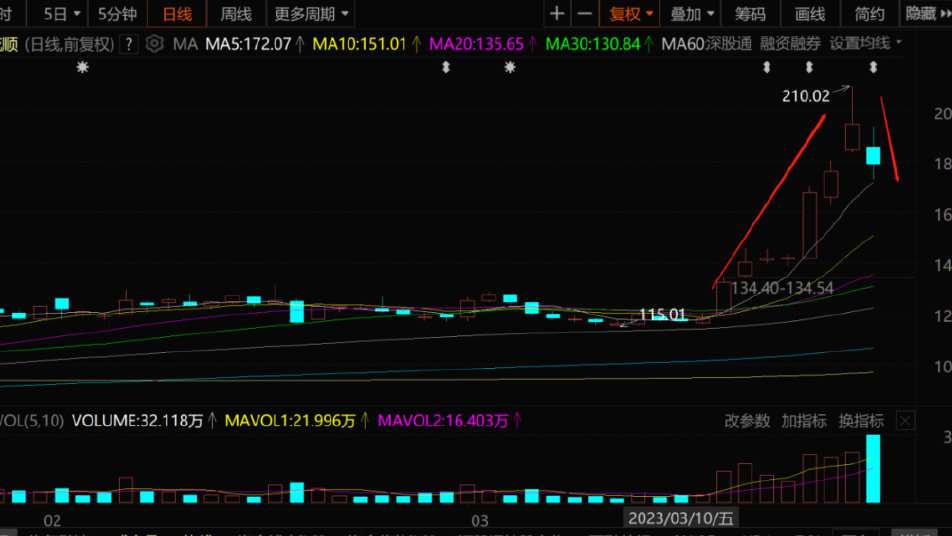This screenshot has height=536, width=952.
Task: Switch to the 5分钟 chart period
Action: (117, 13)
